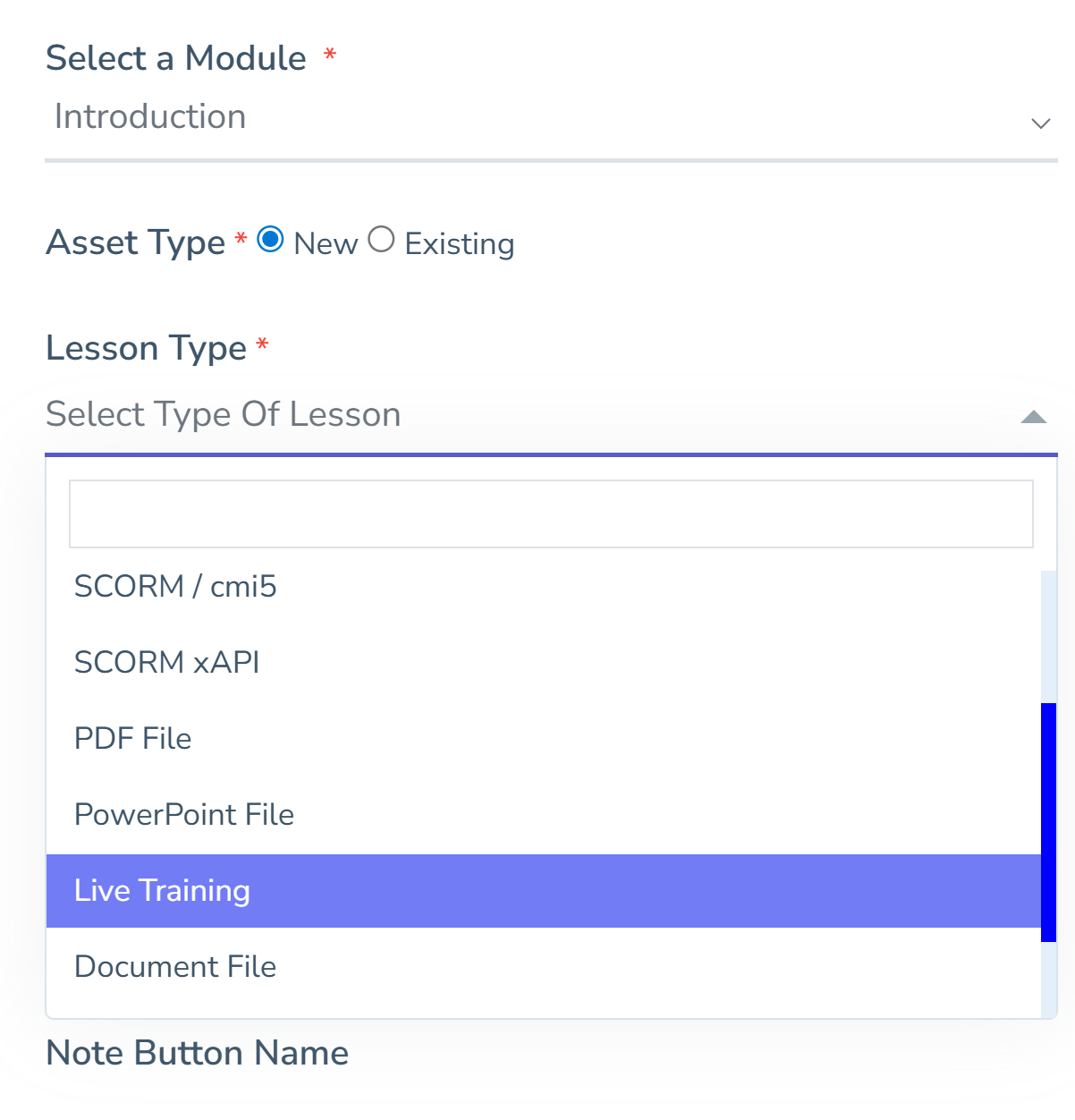Choose SCORM / cmi5 lesson type
This screenshot has height=1120, width=1075.
(175, 587)
